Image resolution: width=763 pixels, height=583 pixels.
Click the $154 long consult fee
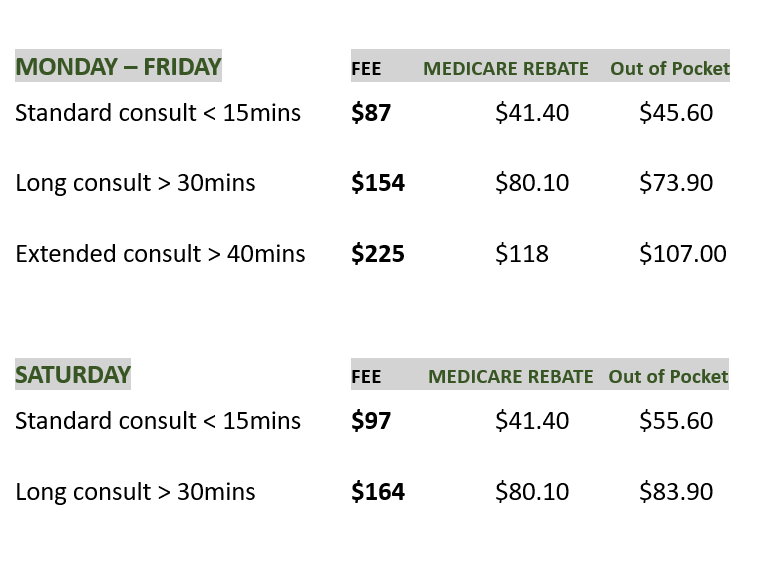pyautogui.click(x=378, y=183)
